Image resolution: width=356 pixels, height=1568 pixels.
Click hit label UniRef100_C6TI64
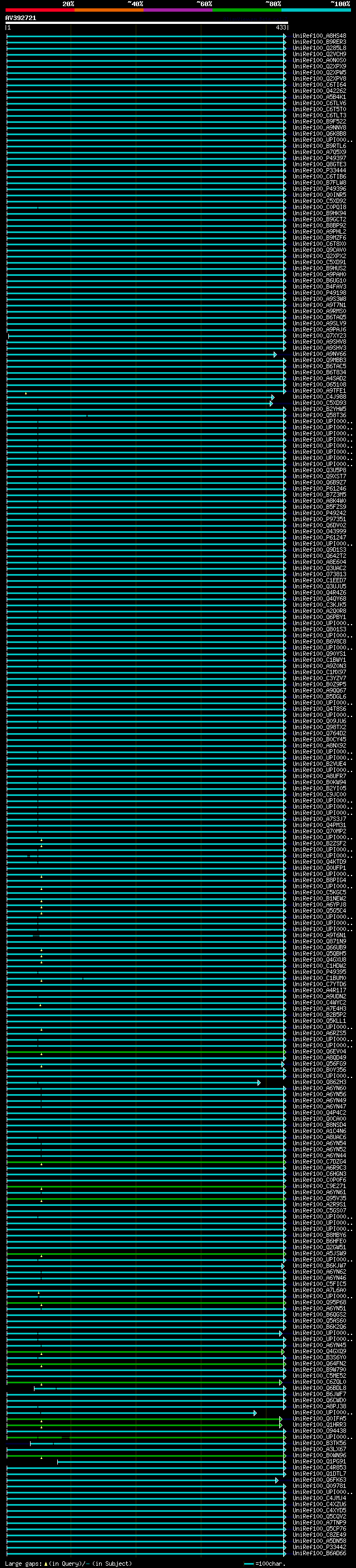319,85
